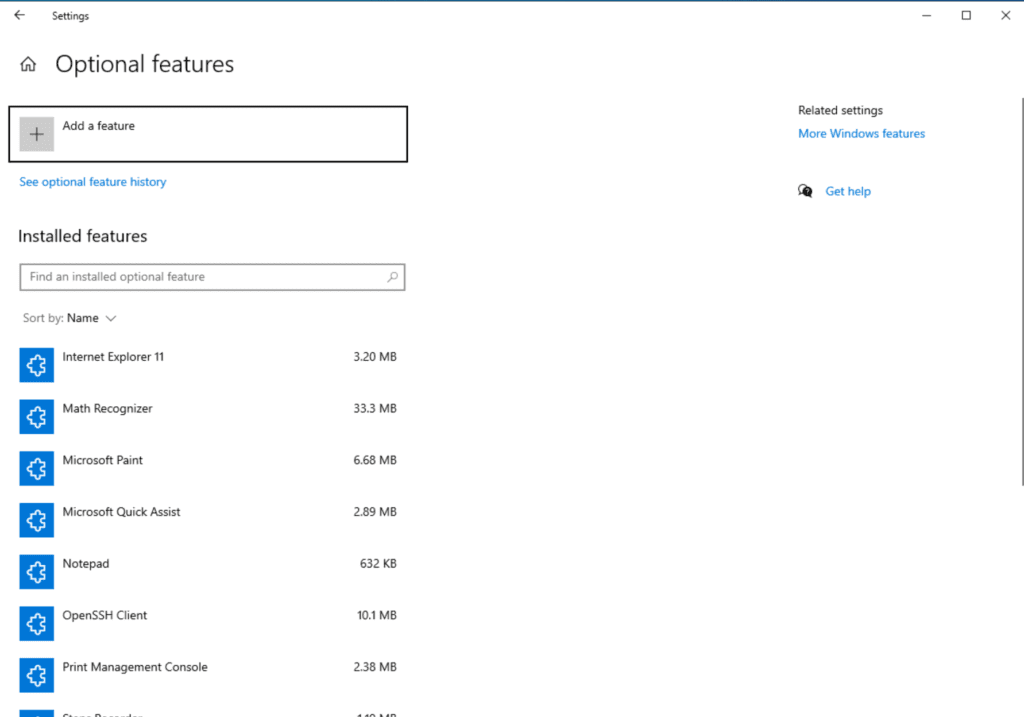Click the Installed features heading
The image size is (1024, 717).
click(x=83, y=236)
